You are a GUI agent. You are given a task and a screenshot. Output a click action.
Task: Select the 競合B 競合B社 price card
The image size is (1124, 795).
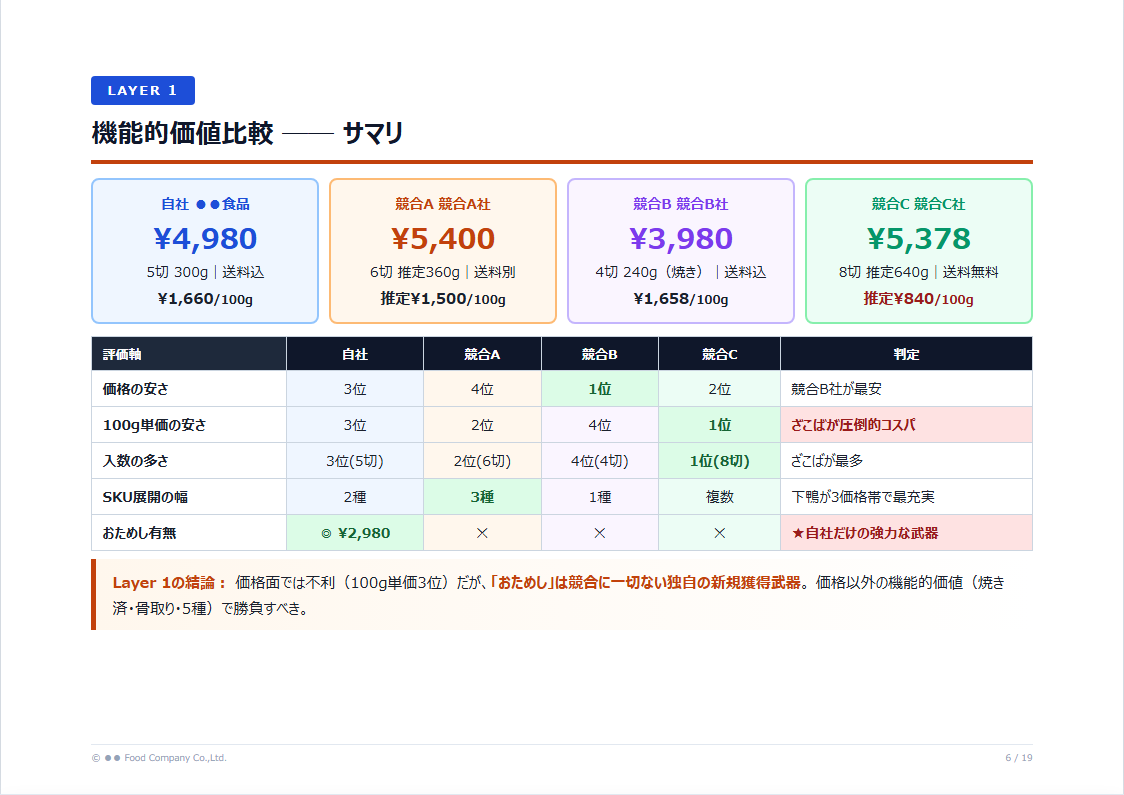tap(680, 250)
